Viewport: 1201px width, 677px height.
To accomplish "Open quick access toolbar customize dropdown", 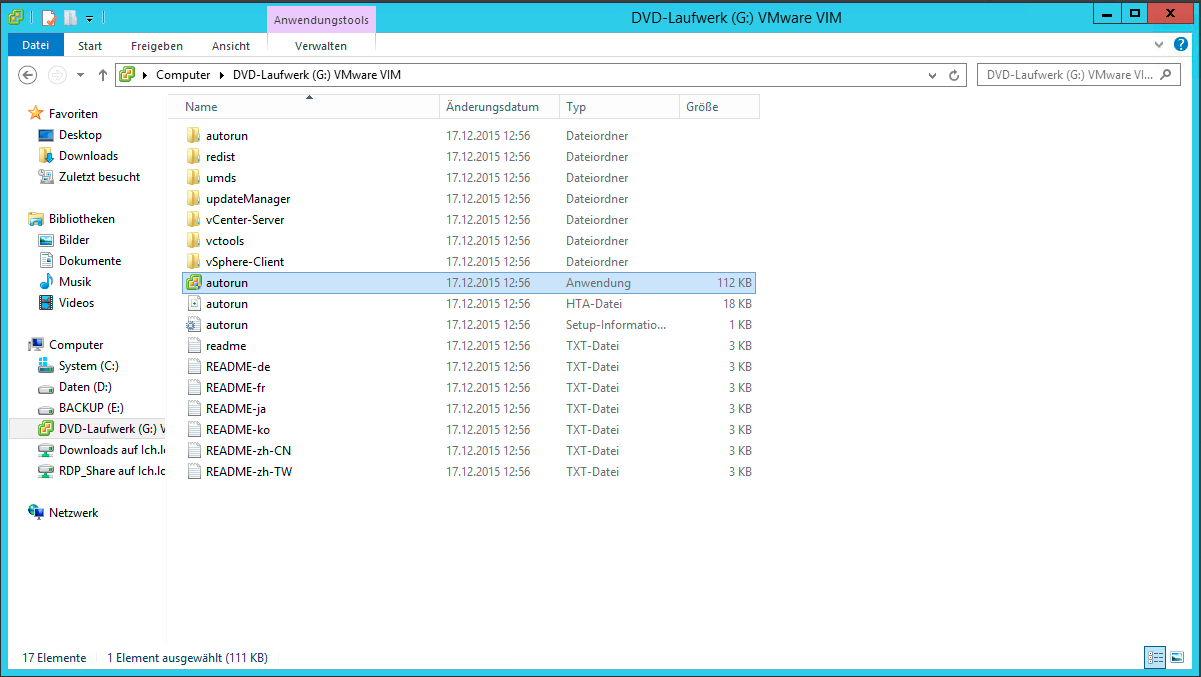I will pyautogui.click(x=89, y=18).
